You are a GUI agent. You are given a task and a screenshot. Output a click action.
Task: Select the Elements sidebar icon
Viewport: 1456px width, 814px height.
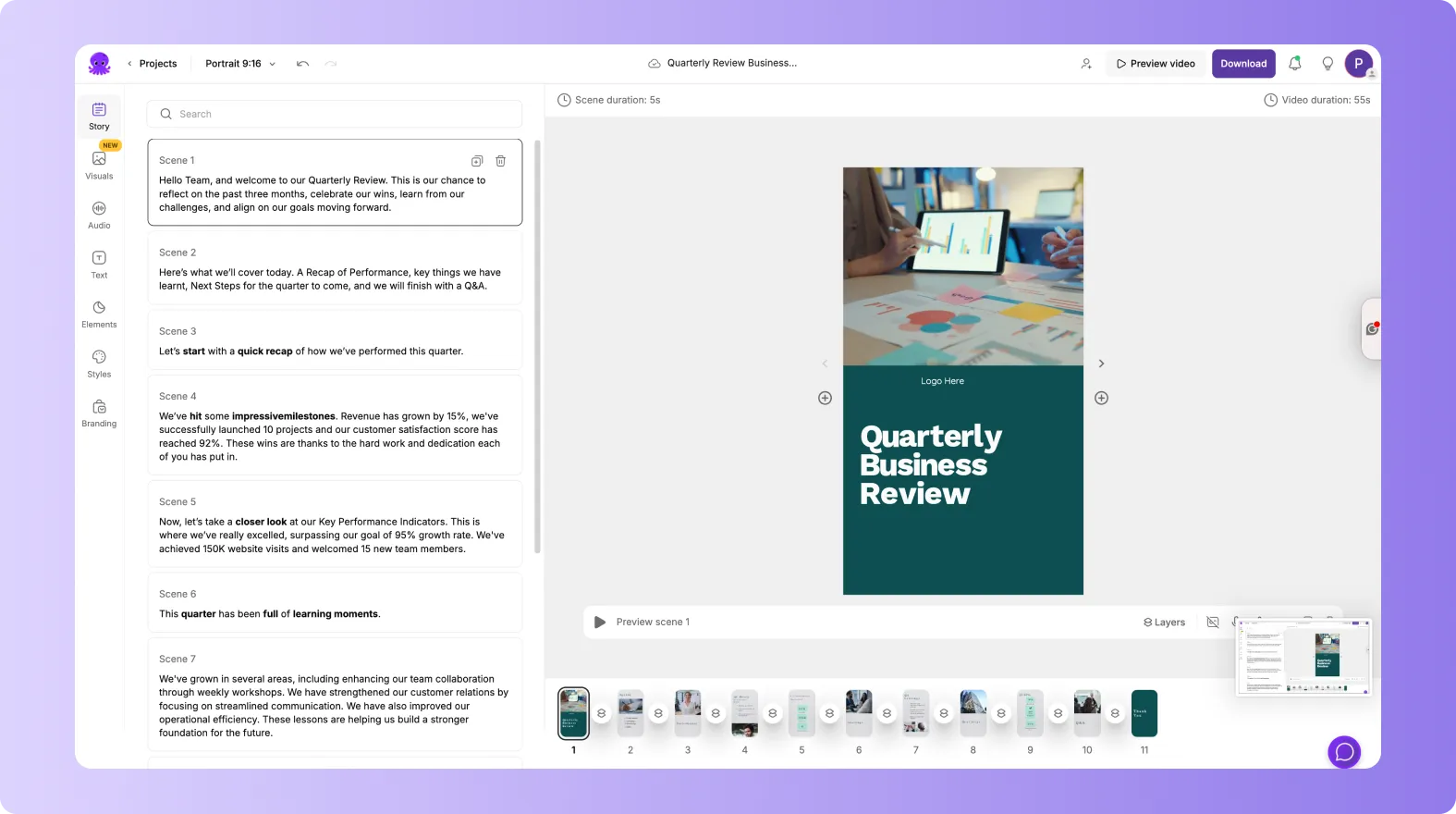(99, 313)
